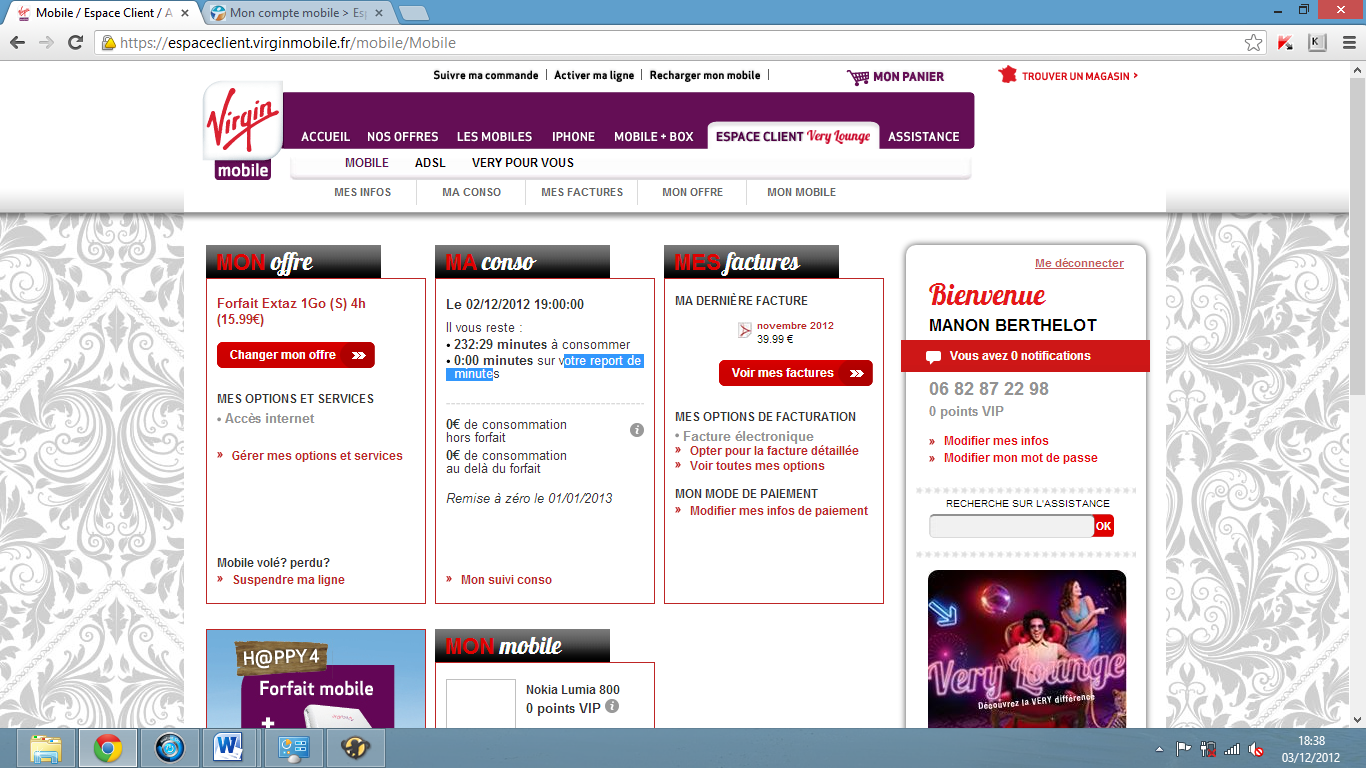Show hidden system tray icons
This screenshot has height=768, width=1366.
point(1159,749)
